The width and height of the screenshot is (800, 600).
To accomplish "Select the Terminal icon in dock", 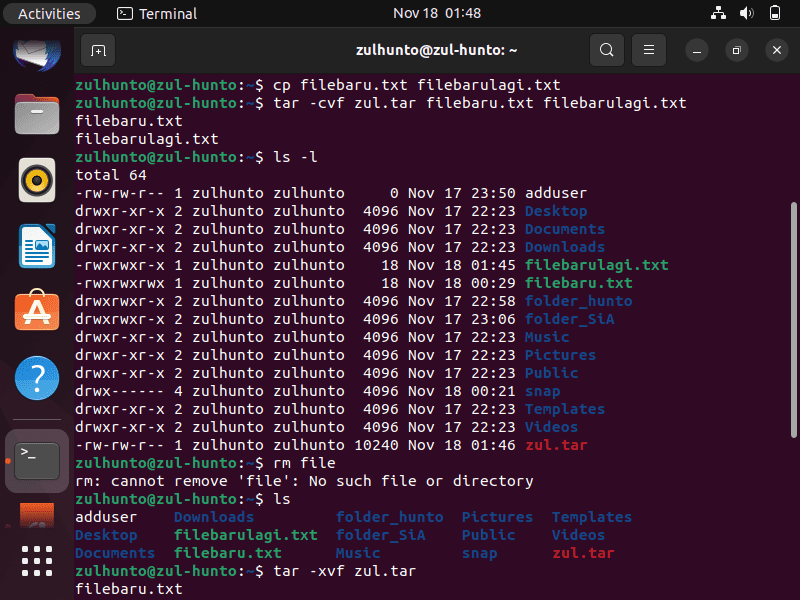I will [x=37, y=461].
